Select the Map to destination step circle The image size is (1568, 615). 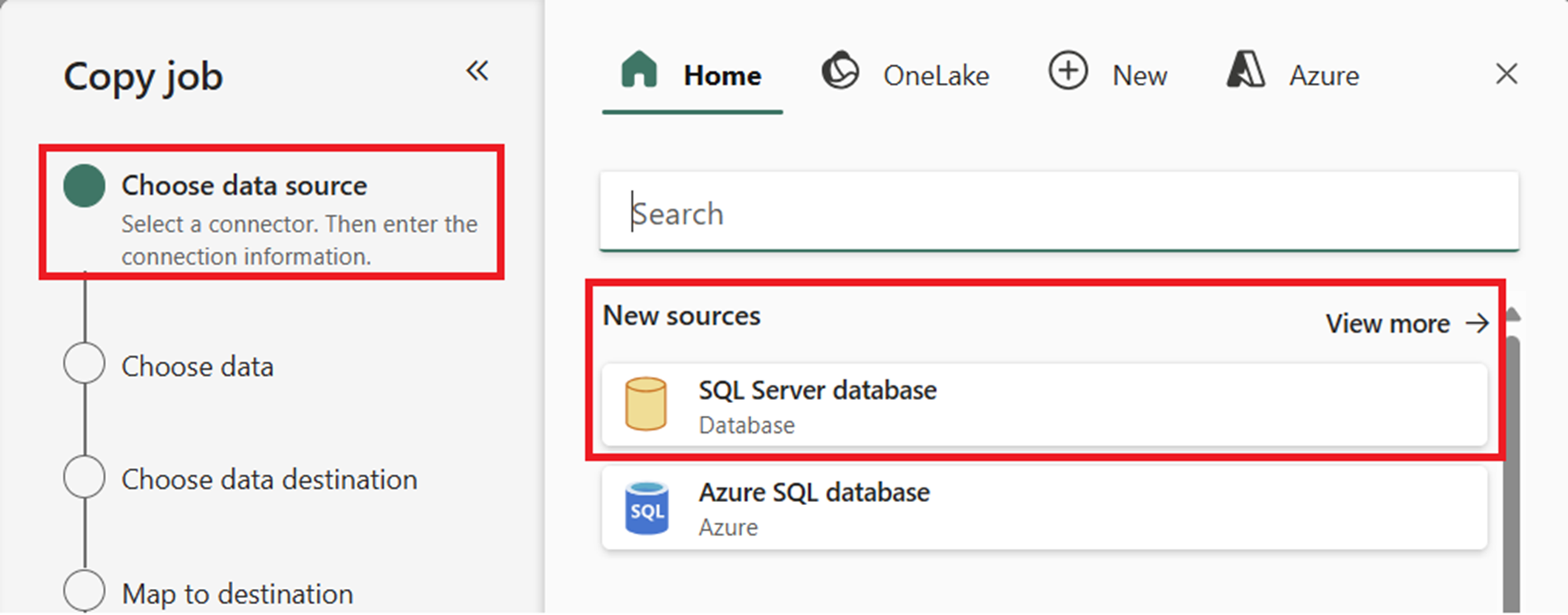click(85, 590)
